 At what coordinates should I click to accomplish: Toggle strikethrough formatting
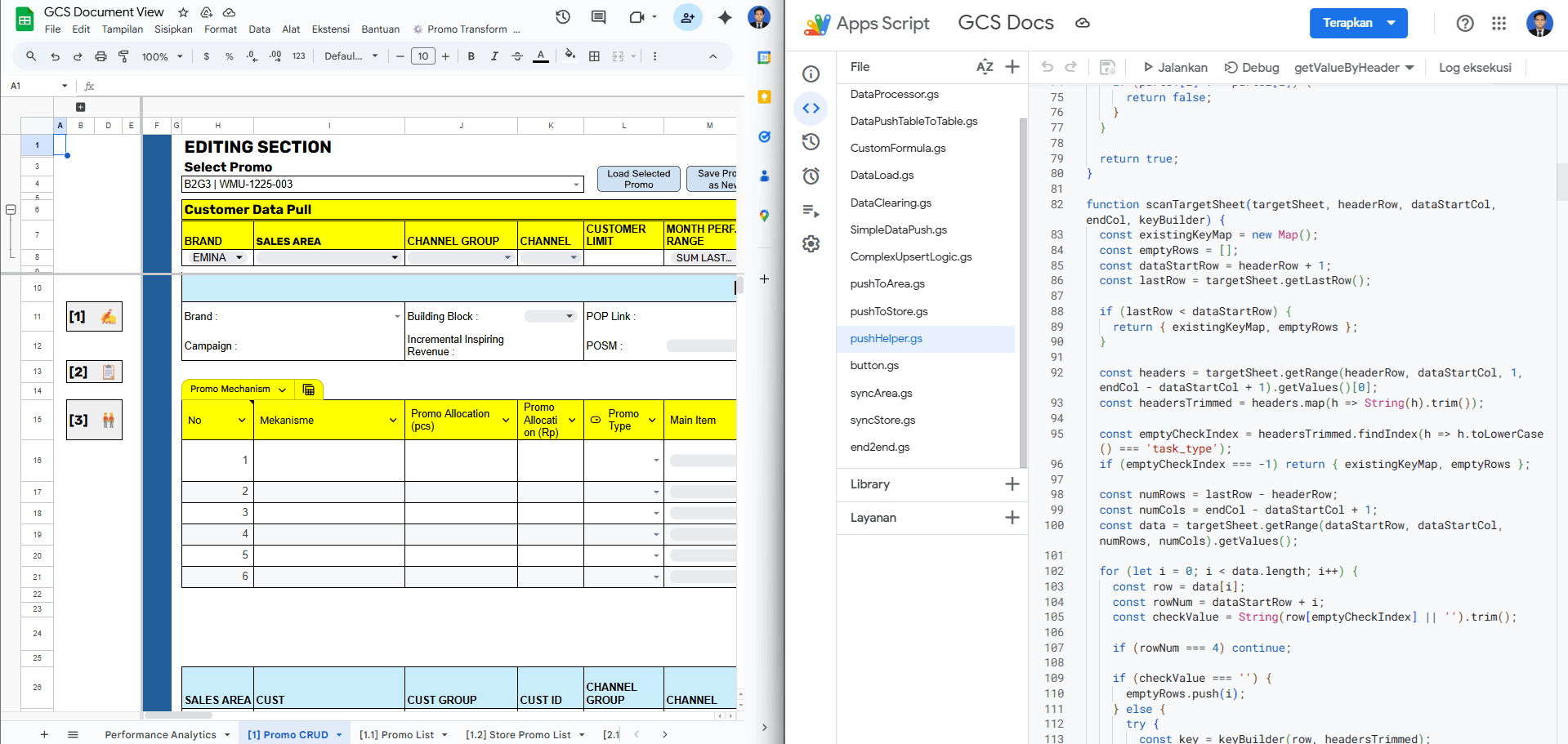(x=517, y=56)
